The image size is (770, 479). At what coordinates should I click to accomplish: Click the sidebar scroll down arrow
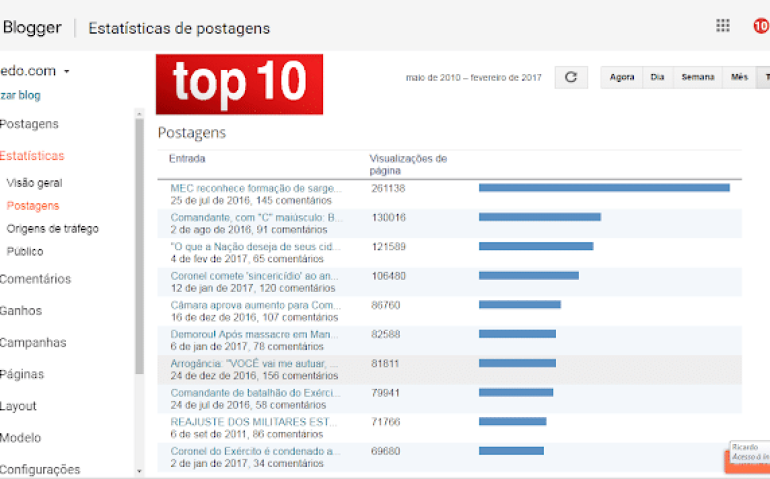(x=139, y=471)
